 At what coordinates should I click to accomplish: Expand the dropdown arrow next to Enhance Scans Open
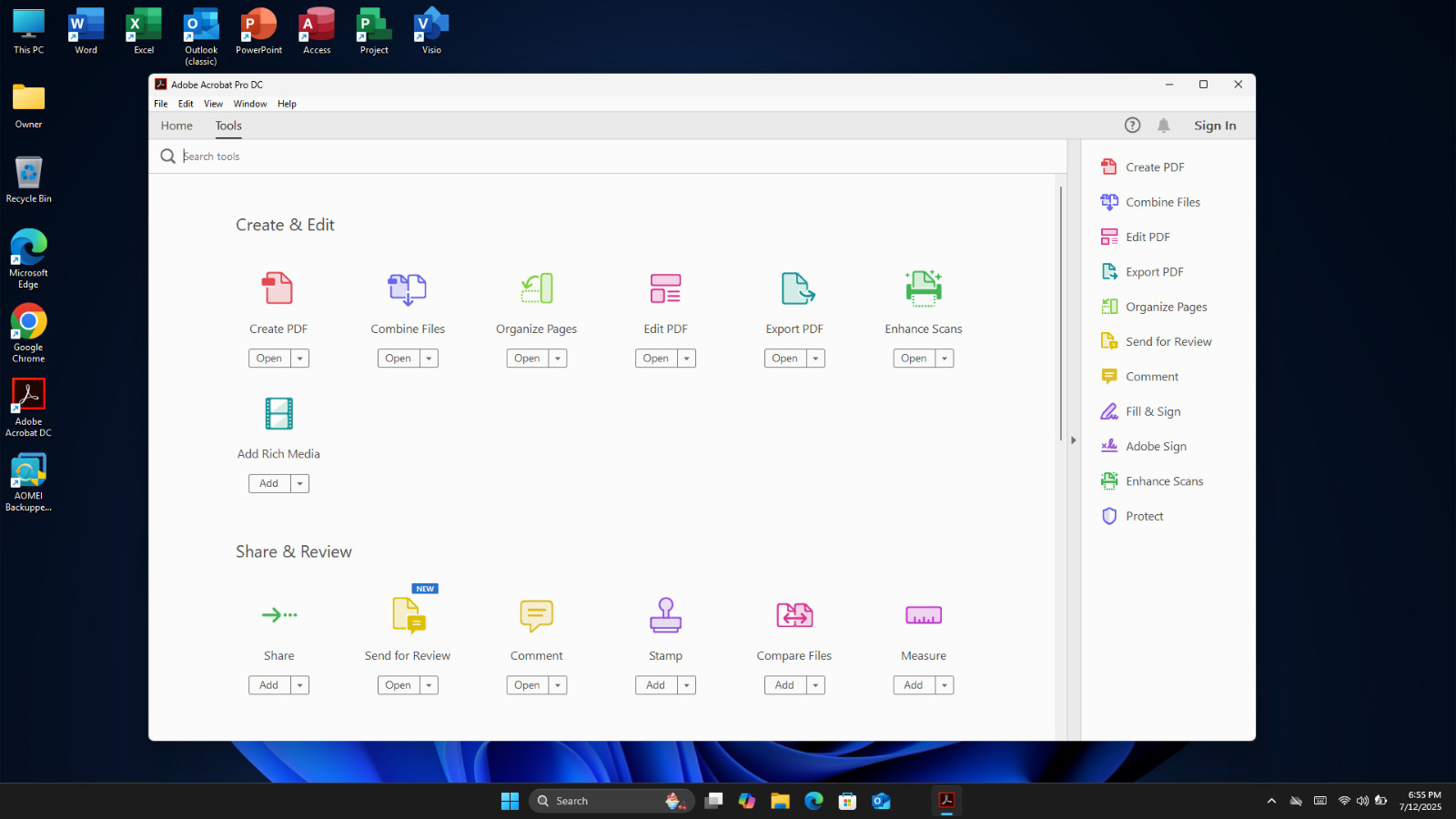(945, 359)
